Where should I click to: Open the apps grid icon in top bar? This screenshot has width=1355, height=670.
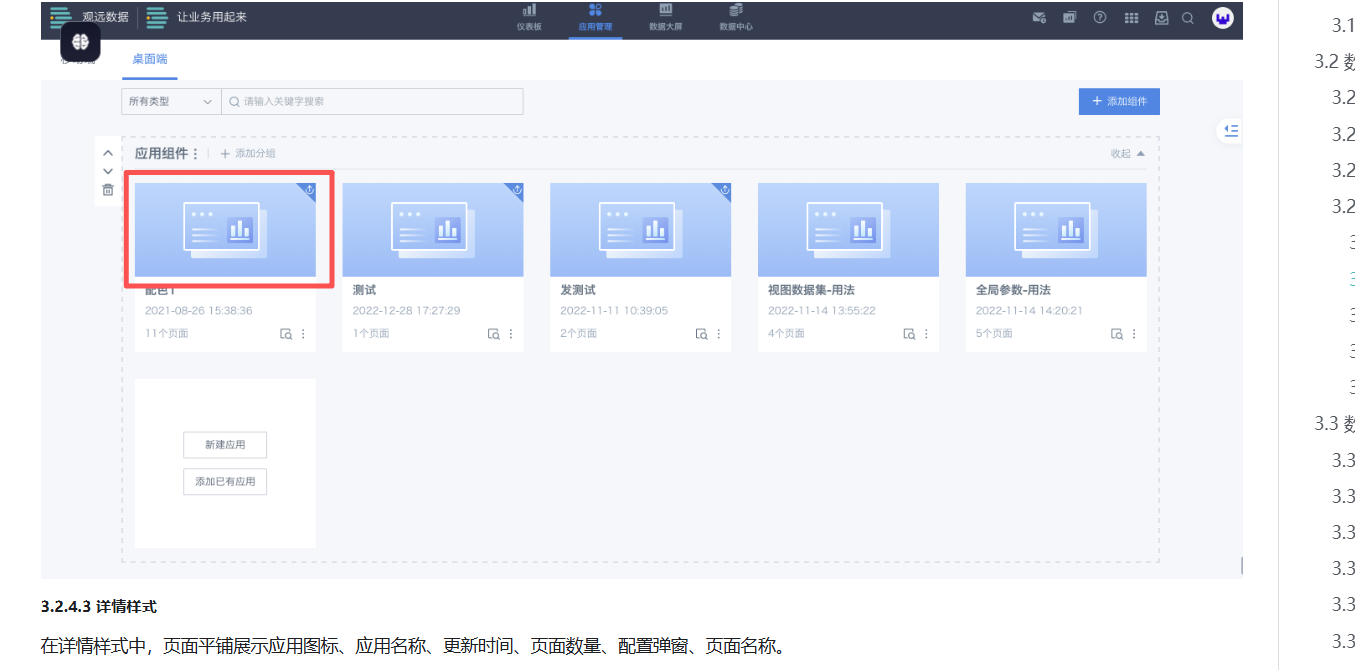[1131, 18]
